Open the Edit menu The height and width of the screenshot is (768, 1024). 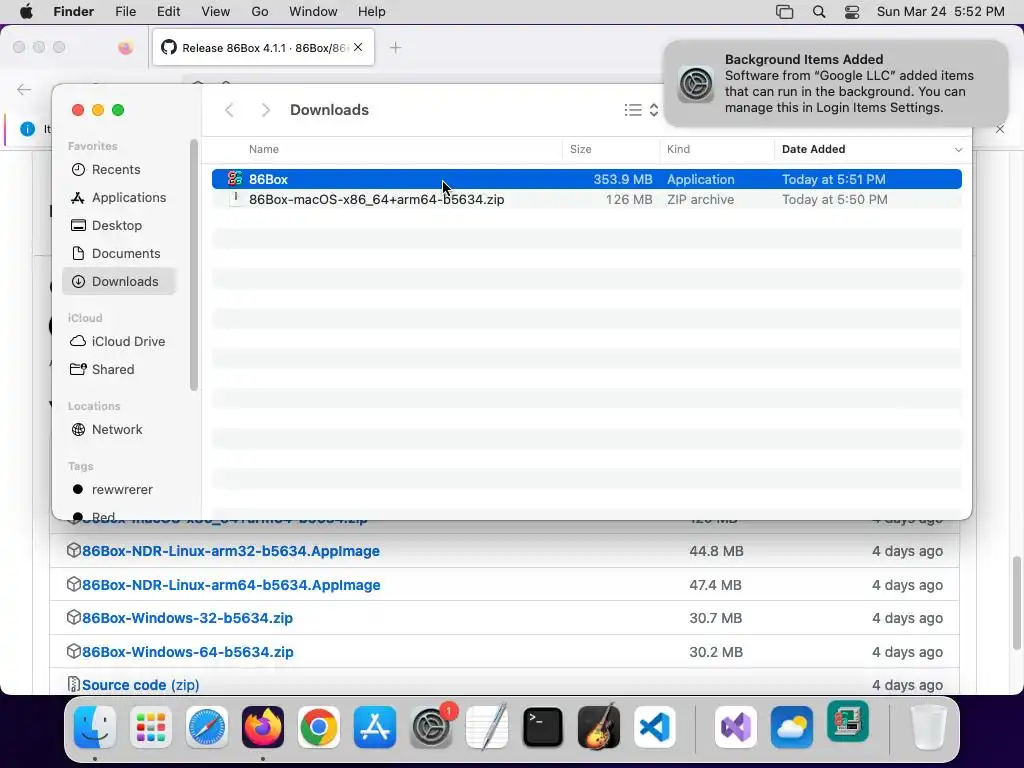(168, 12)
